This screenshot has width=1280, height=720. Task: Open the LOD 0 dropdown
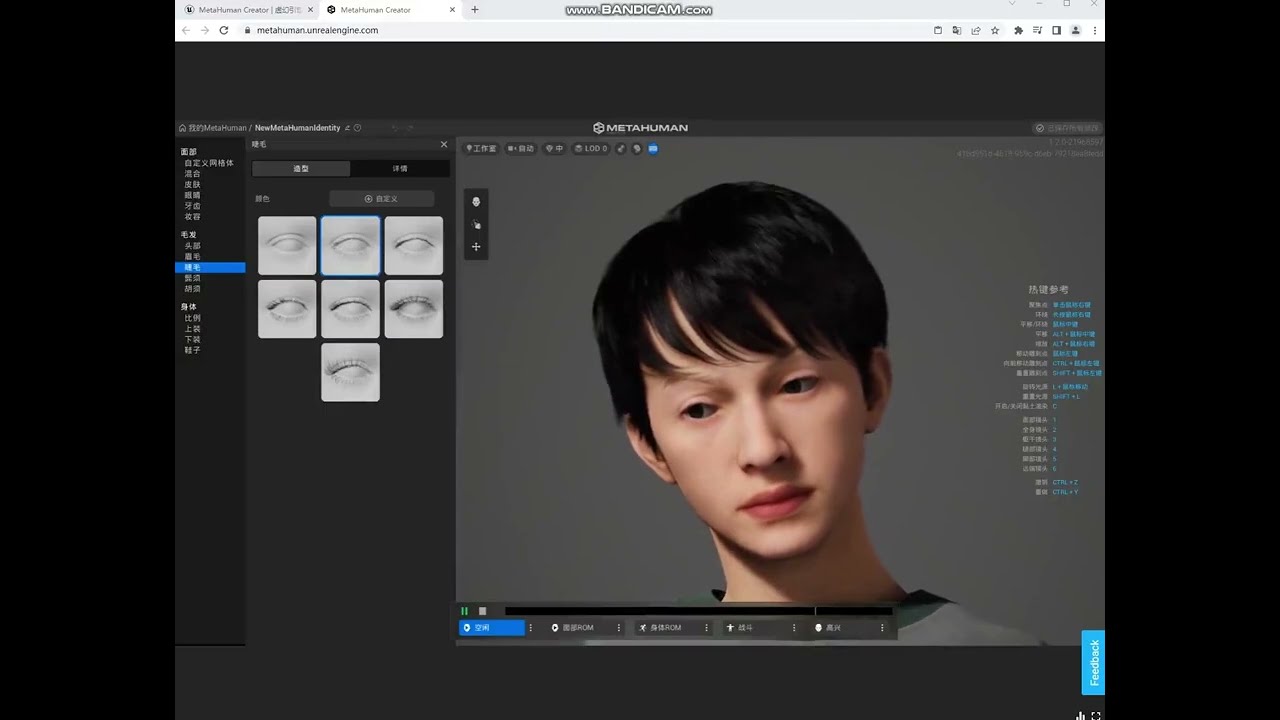click(x=590, y=149)
